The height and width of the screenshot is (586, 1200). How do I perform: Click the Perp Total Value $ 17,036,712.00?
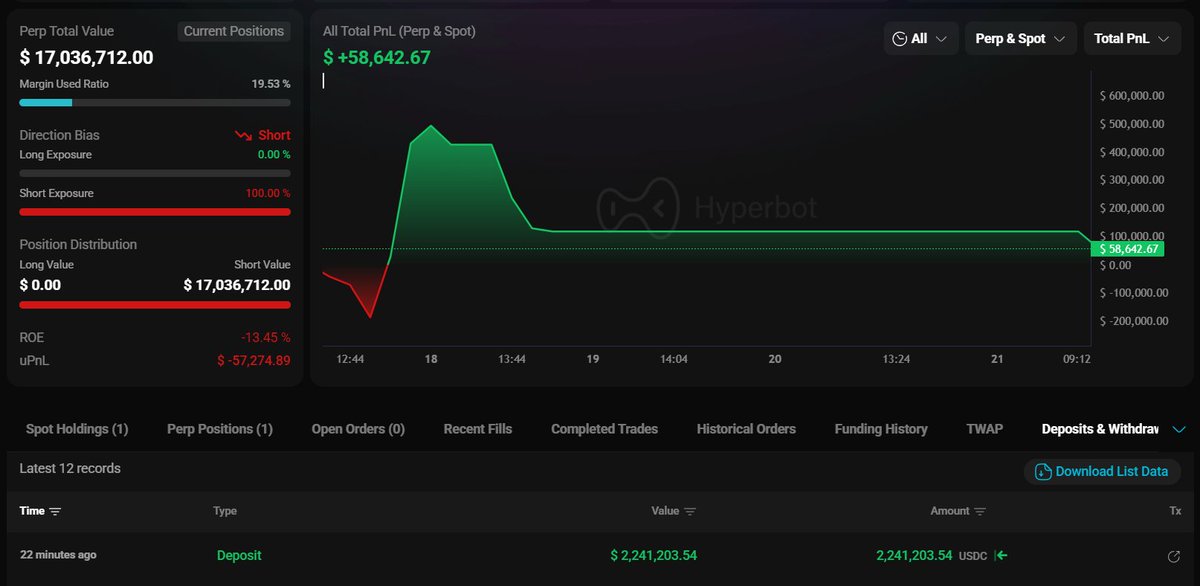pos(87,58)
